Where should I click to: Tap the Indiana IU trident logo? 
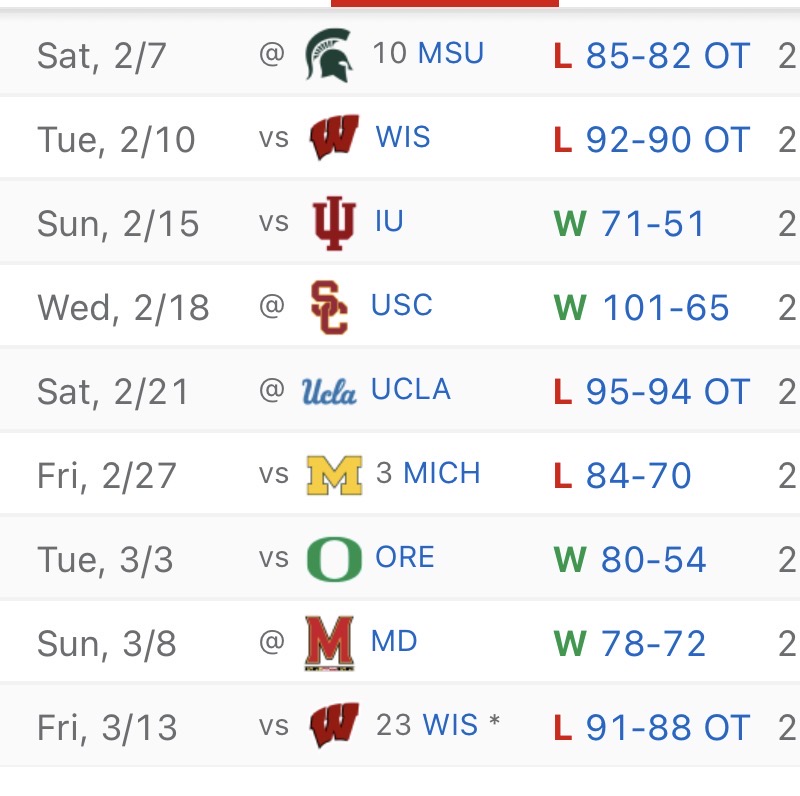(x=334, y=223)
